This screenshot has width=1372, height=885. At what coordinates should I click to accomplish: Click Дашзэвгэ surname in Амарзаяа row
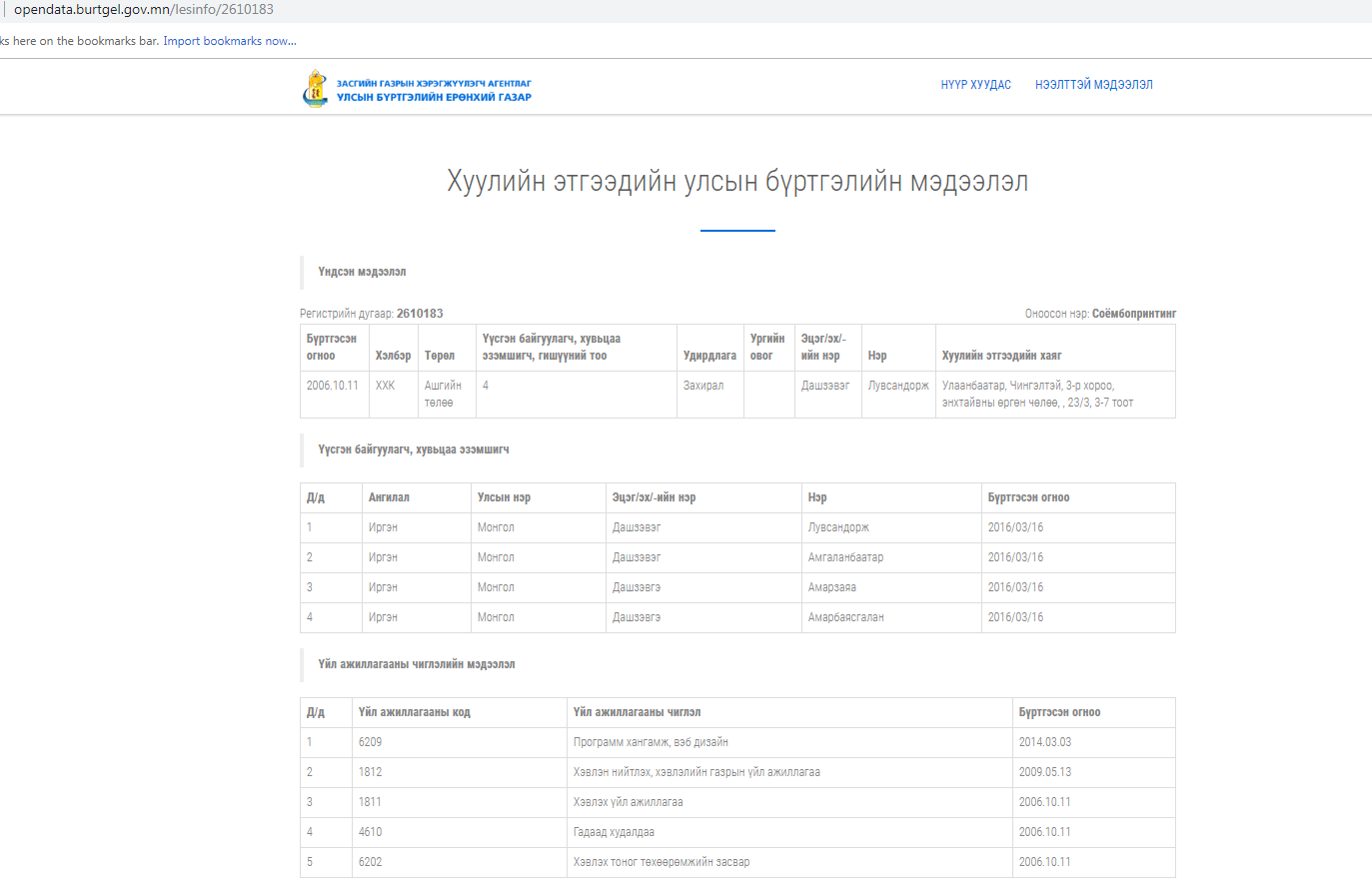pyautogui.click(x=637, y=587)
